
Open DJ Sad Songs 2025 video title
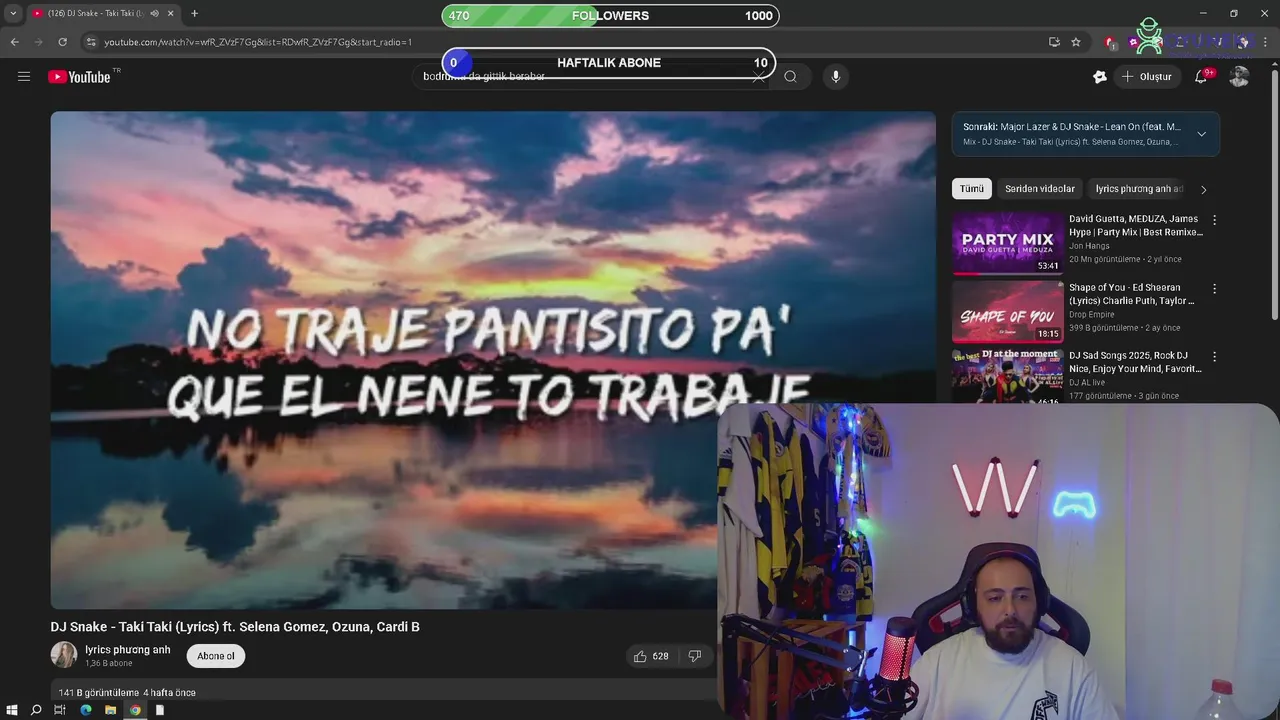[x=1135, y=362]
